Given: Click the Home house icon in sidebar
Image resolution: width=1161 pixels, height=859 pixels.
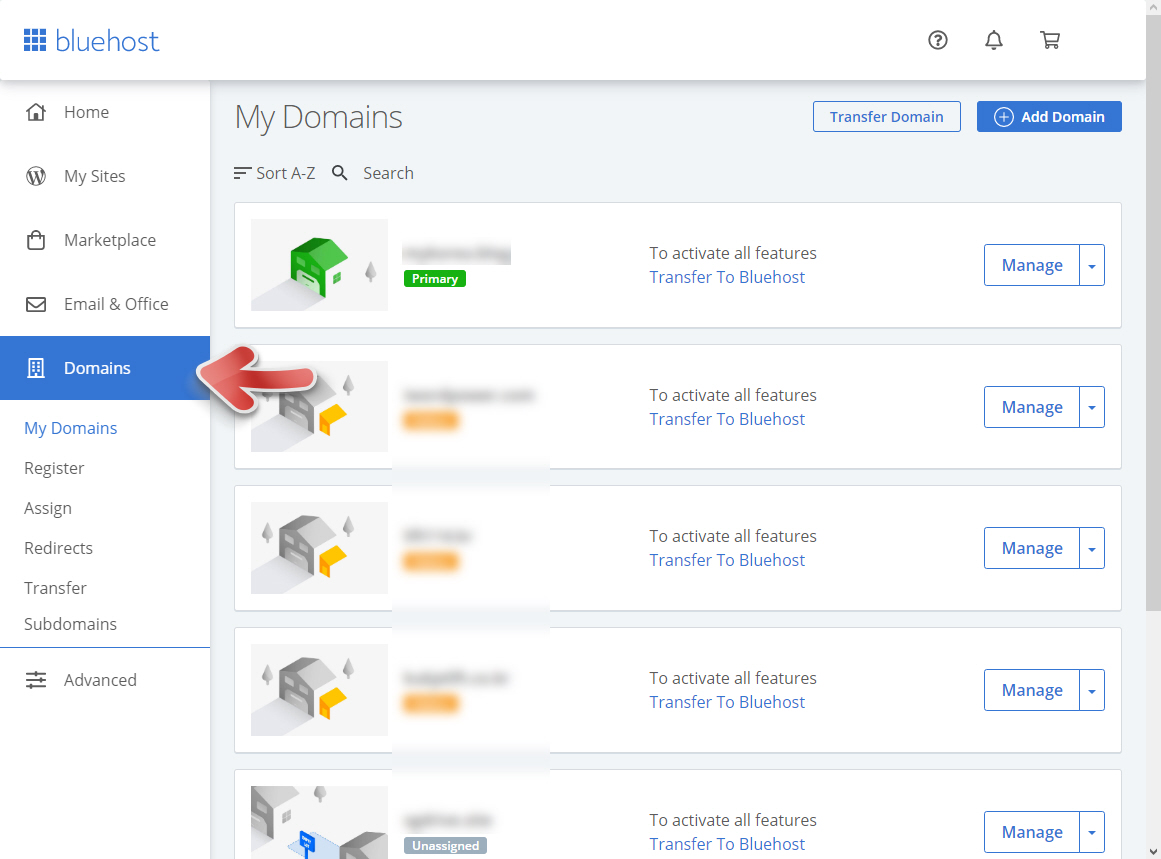Looking at the screenshot, I should pyautogui.click(x=36, y=112).
